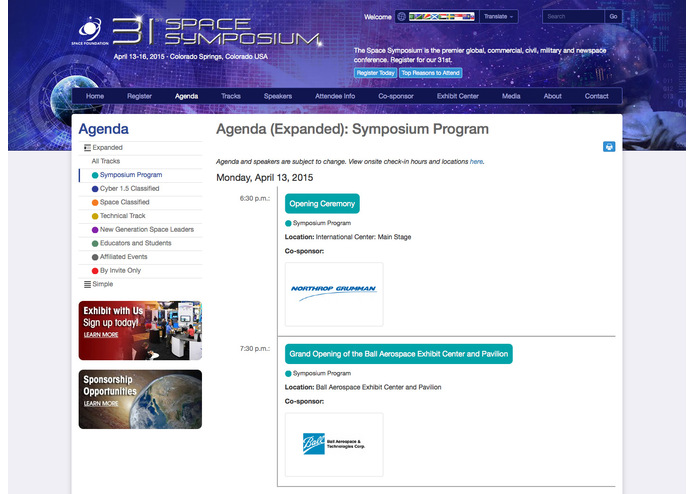Click Sponsorship Opportunities banner
Screen dimensions: 695x494
(x=140, y=399)
